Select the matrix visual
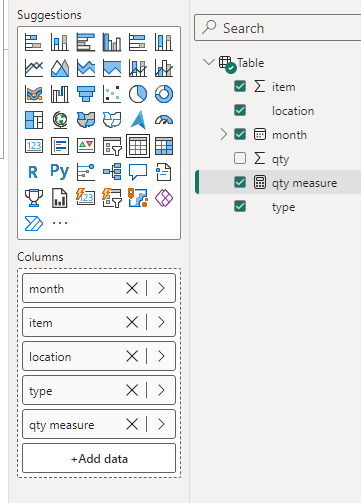 (164, 146)
